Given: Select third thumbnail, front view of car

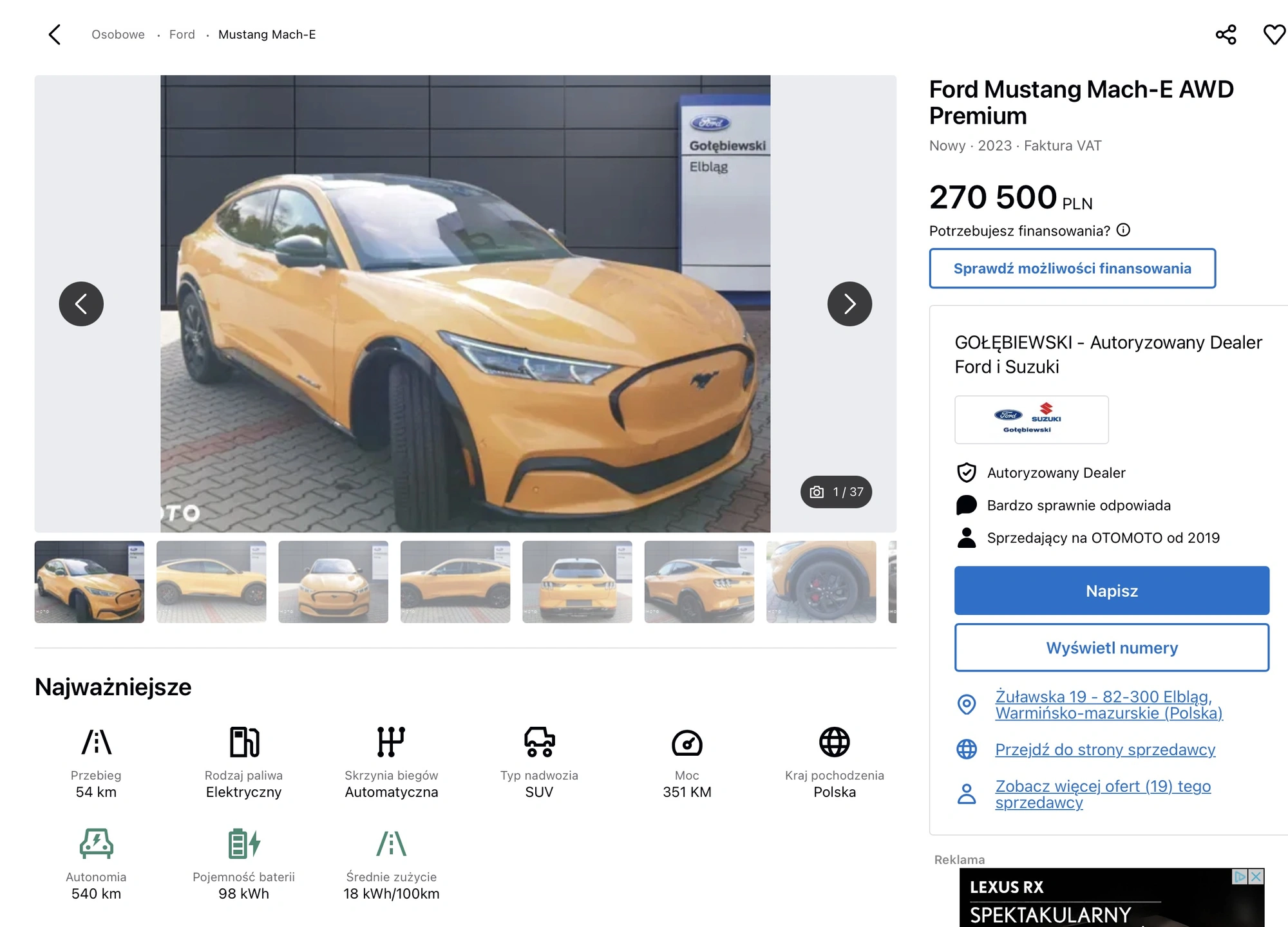Looking at the screenshot, I should (333, 582).
